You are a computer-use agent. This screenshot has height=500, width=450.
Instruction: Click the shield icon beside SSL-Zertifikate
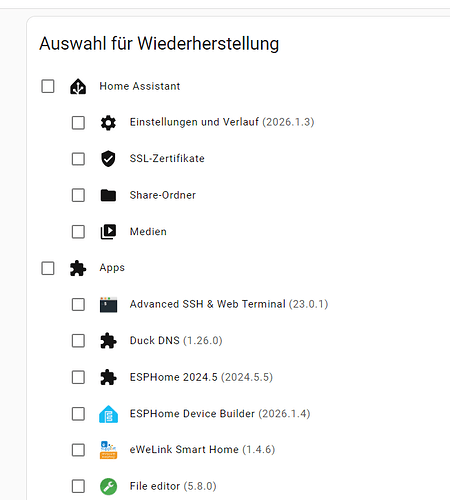point(108,159)
